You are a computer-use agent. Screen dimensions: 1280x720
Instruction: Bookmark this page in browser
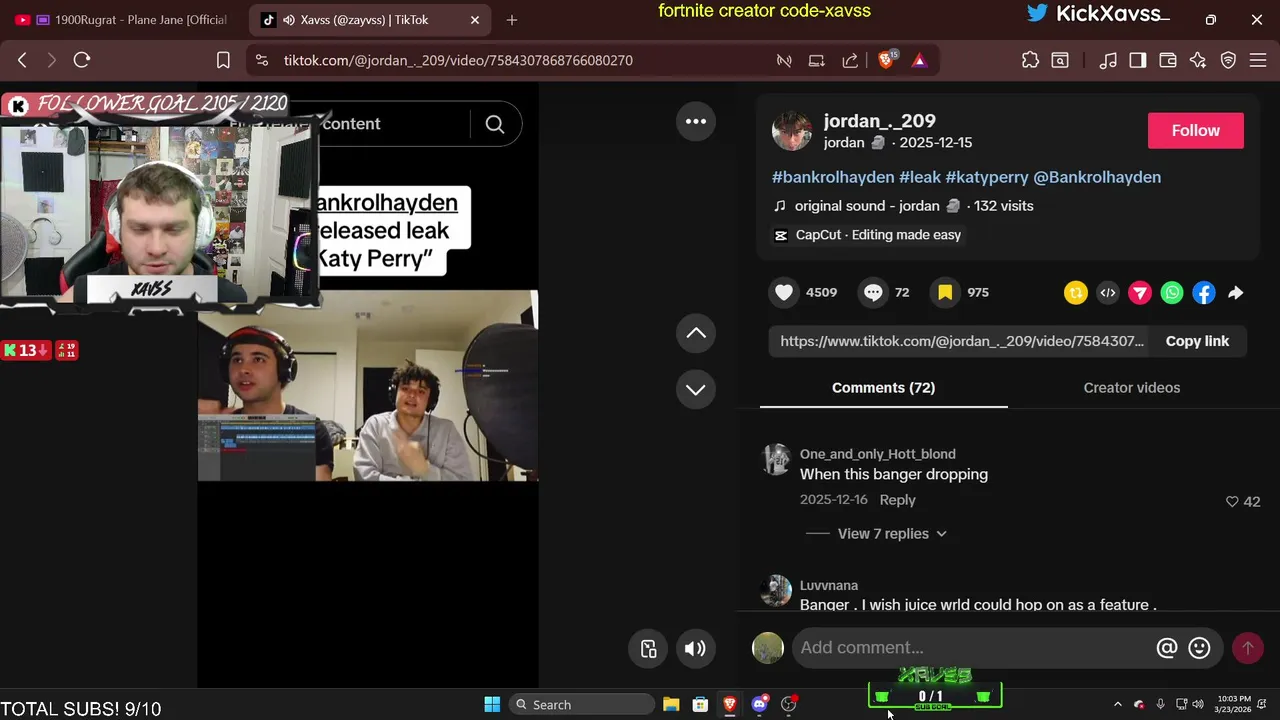223,61
